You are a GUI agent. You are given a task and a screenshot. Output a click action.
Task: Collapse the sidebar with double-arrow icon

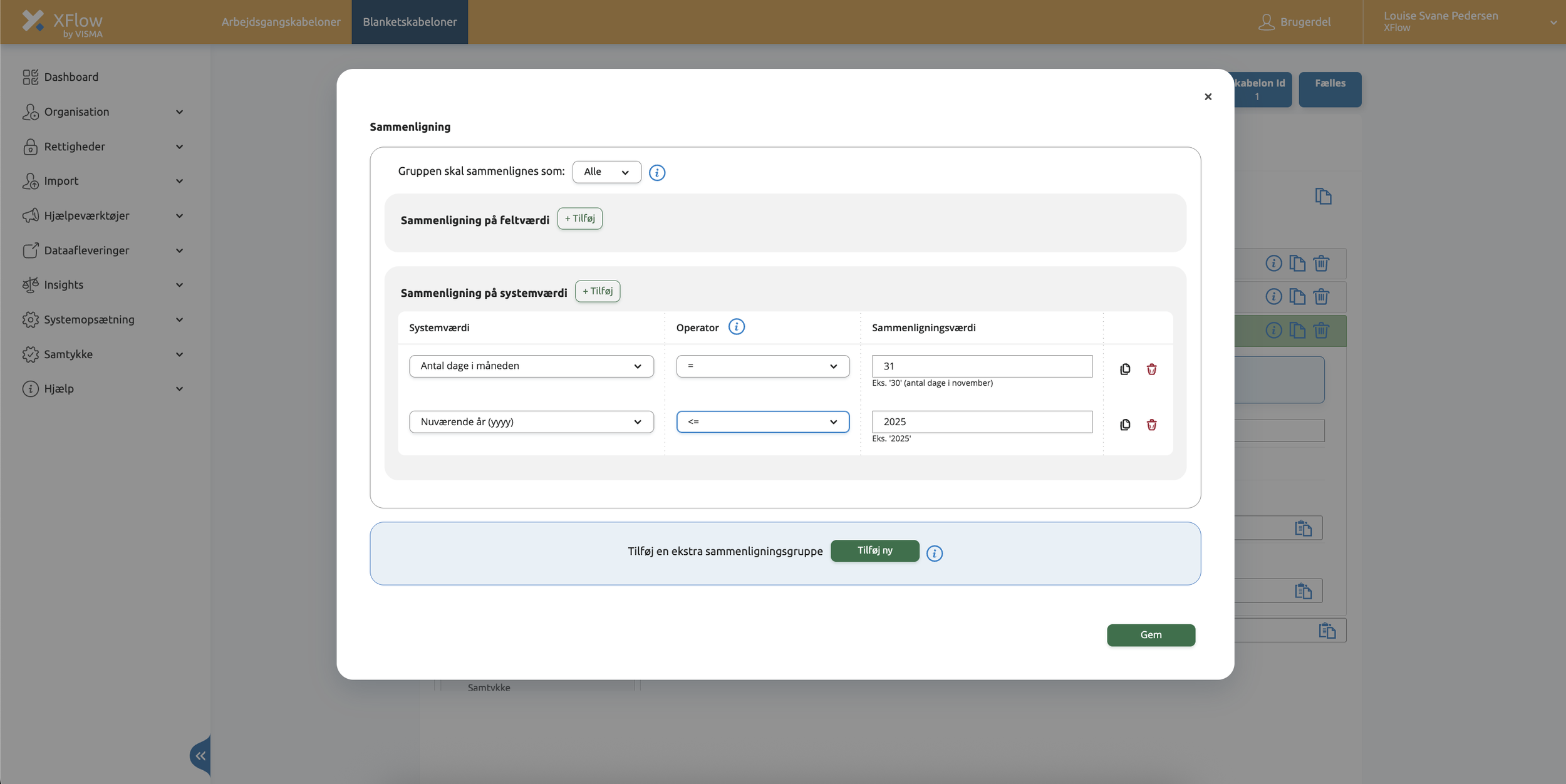click(x=200, y=756)
